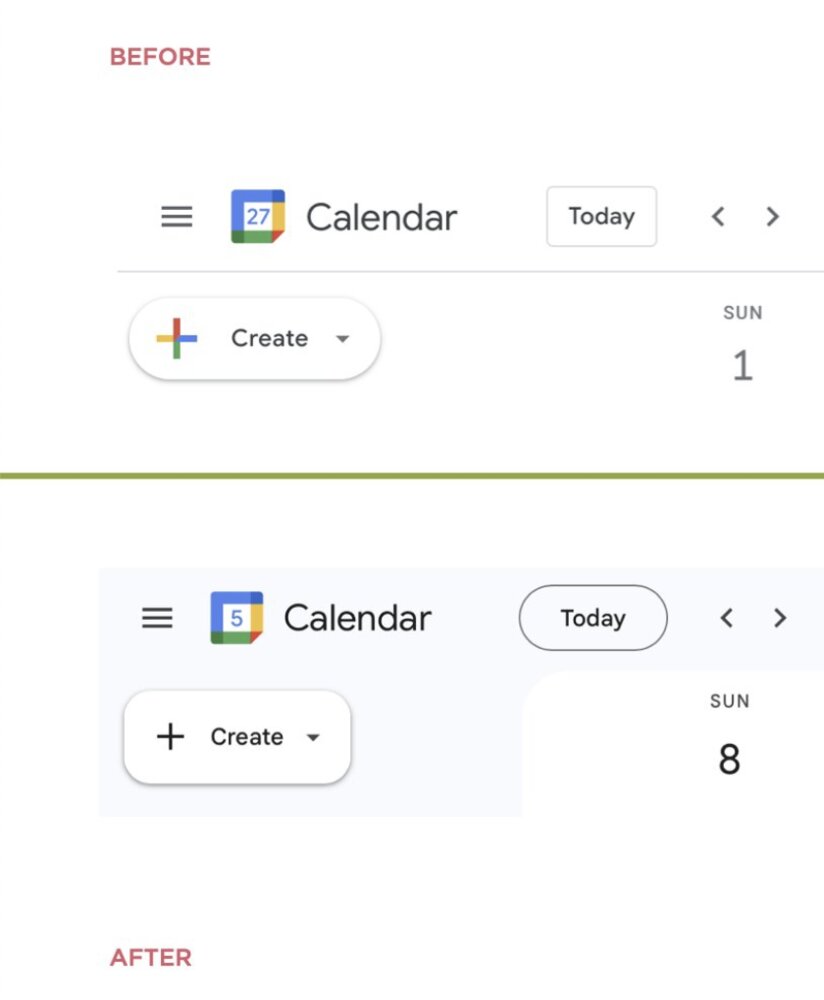824x1000 pixels.
Task: Click the Calendar logo showing 27
Action: click(258, 217)
